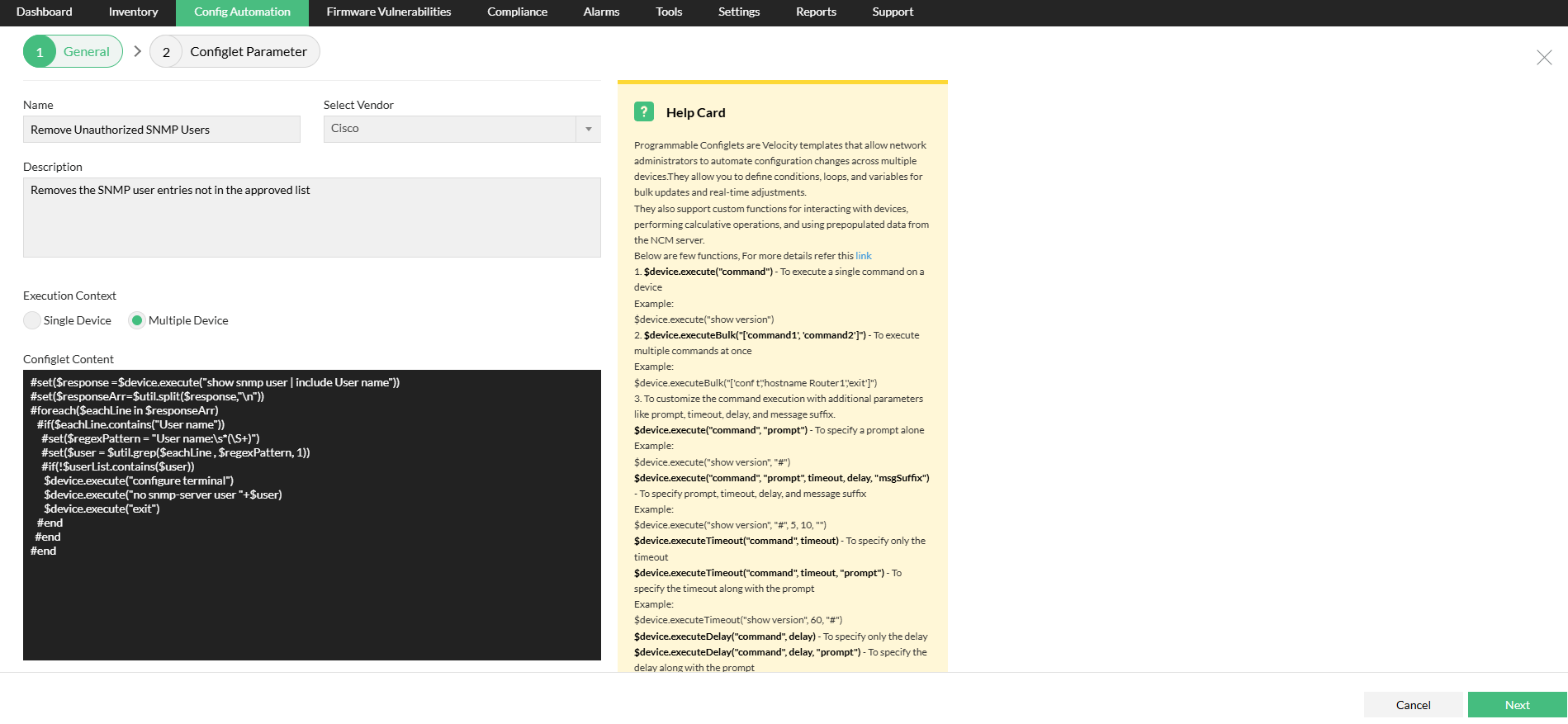The image size is (1568, 724).
Task: Click the step 2 circle icon
Action: pyautogui.click(x=166, y=51)
